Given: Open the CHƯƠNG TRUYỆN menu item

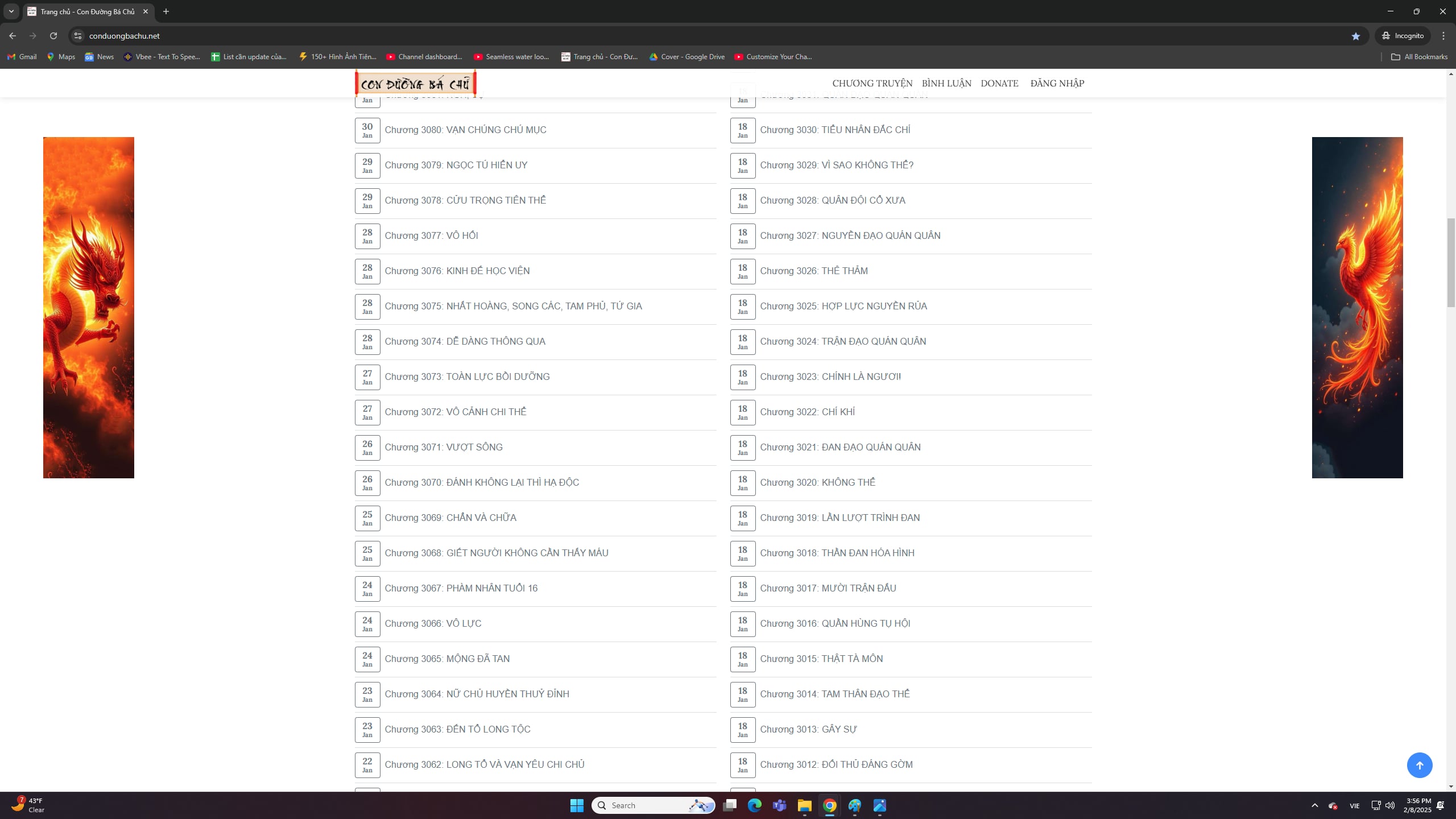Looking at the screenshot, I should (872, 84).
